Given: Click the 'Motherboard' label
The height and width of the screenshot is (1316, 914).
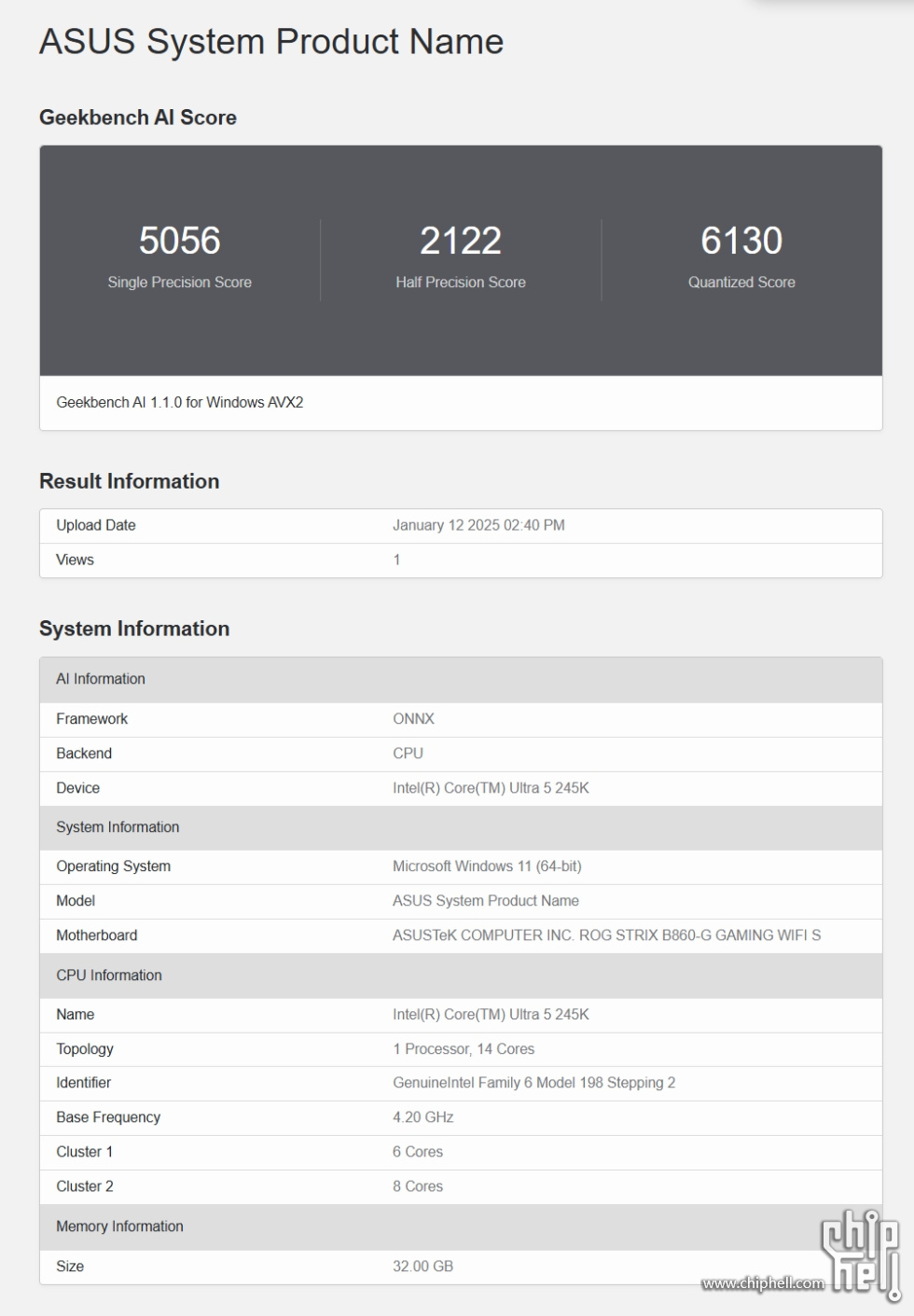Looking at the screenshot, I should [97, 935].
